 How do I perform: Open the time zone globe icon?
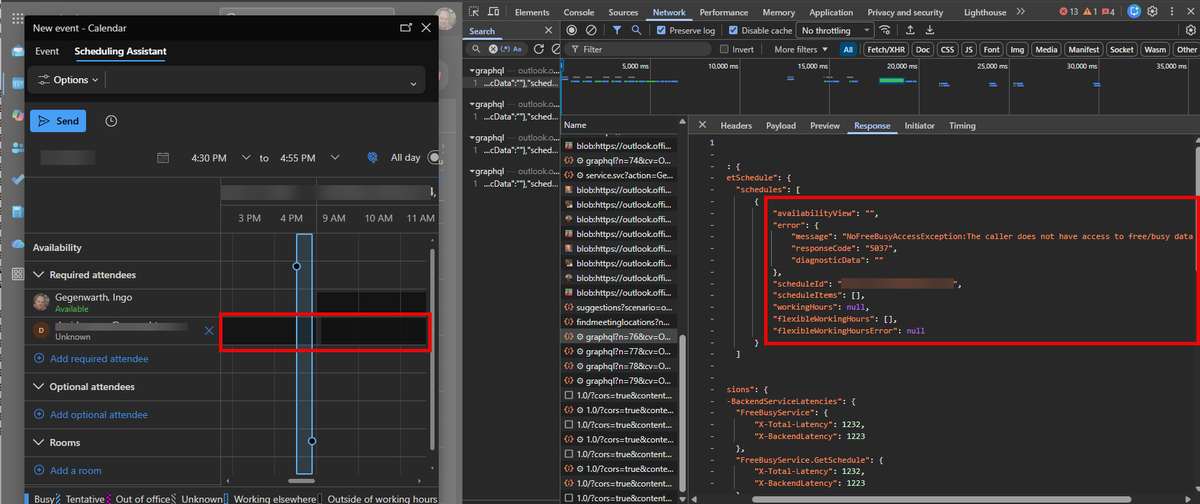[x=372, y=158]
